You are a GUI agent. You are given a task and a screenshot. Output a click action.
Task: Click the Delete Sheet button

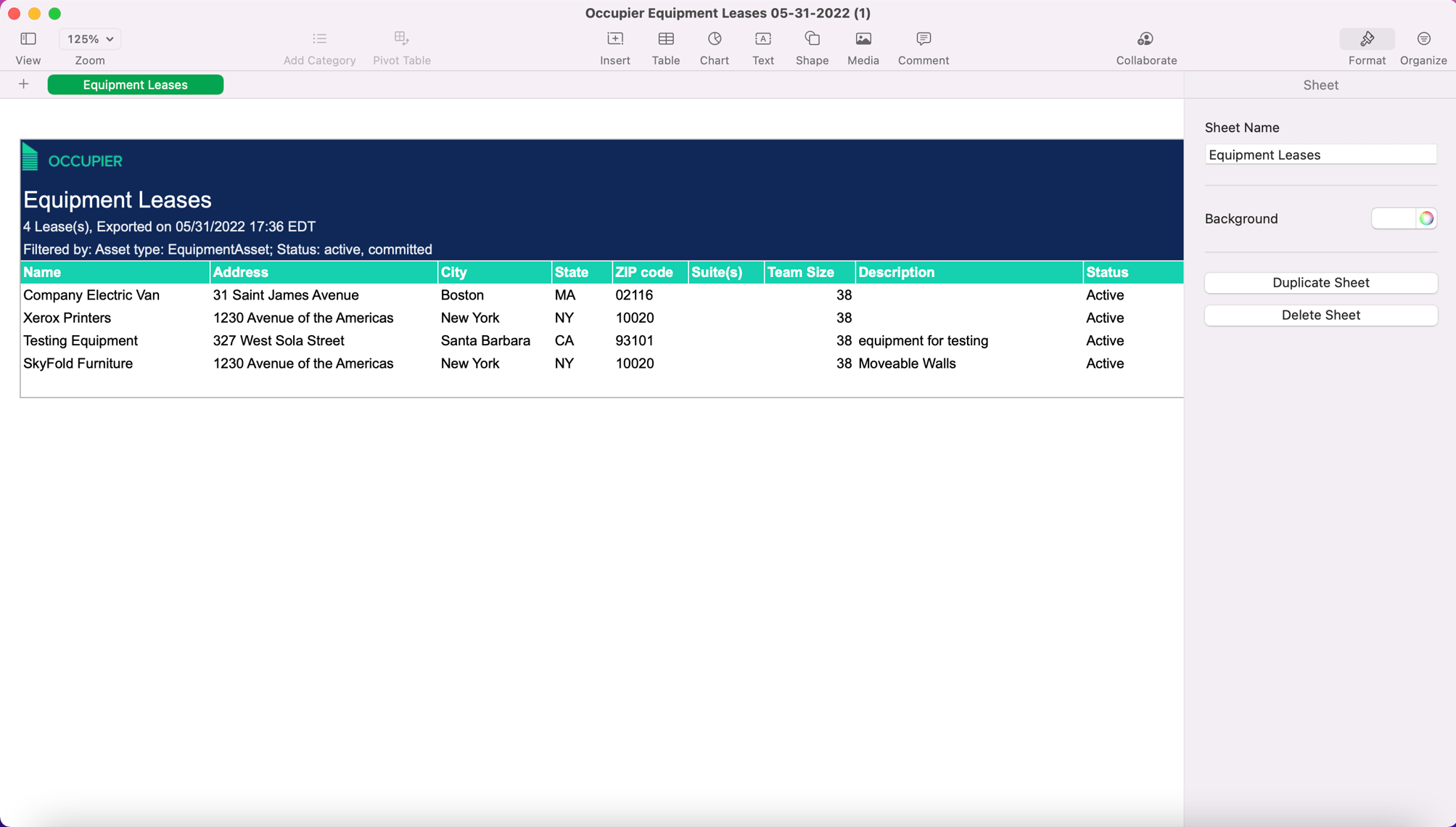(x=1320, y=315)
